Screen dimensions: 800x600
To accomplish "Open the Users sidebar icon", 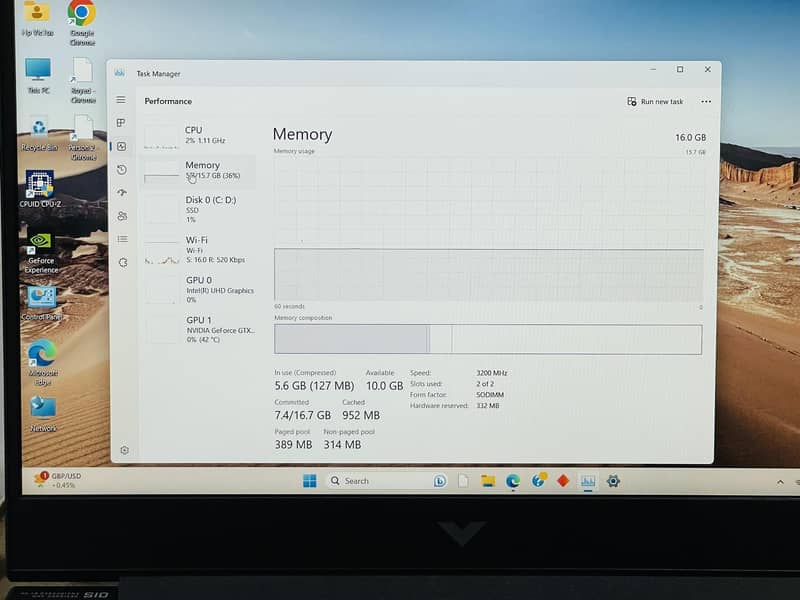I will [x=122, y=216].
